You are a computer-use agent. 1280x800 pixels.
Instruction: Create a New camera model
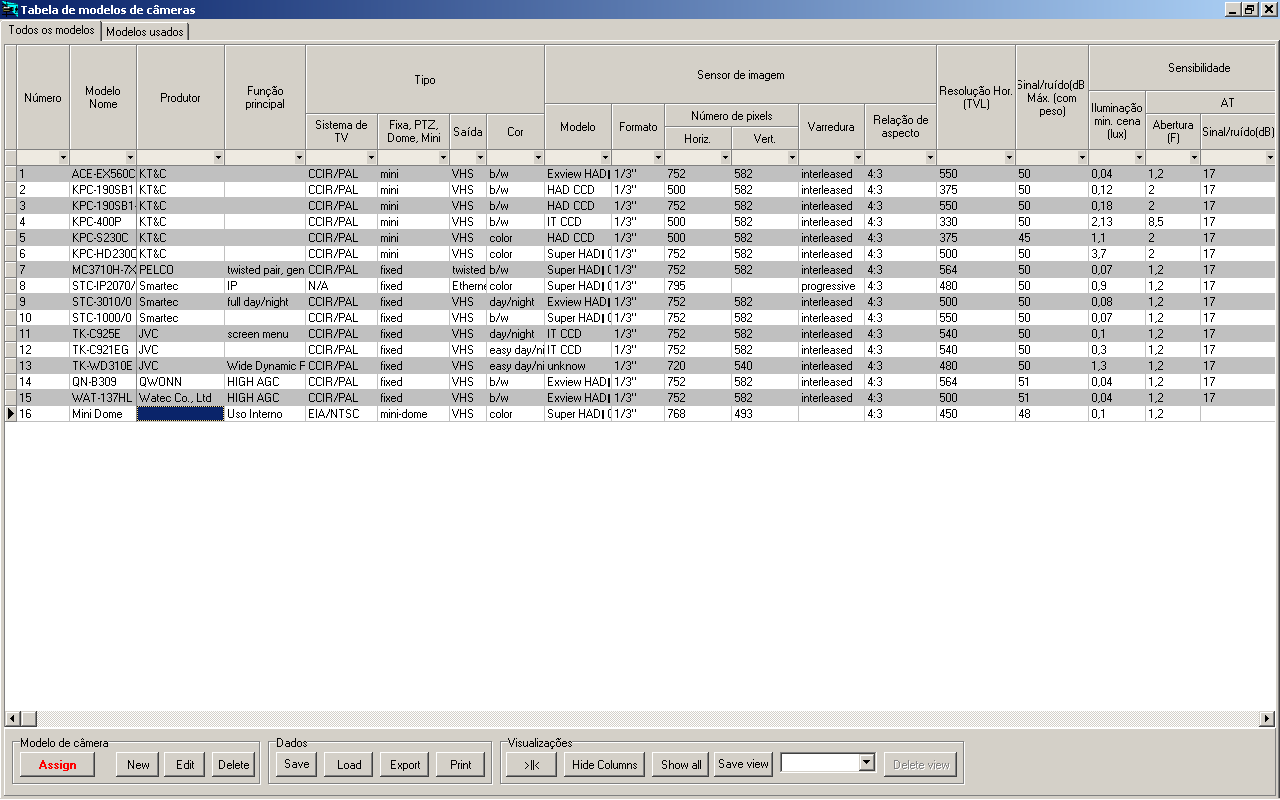[x=138, y=765]
